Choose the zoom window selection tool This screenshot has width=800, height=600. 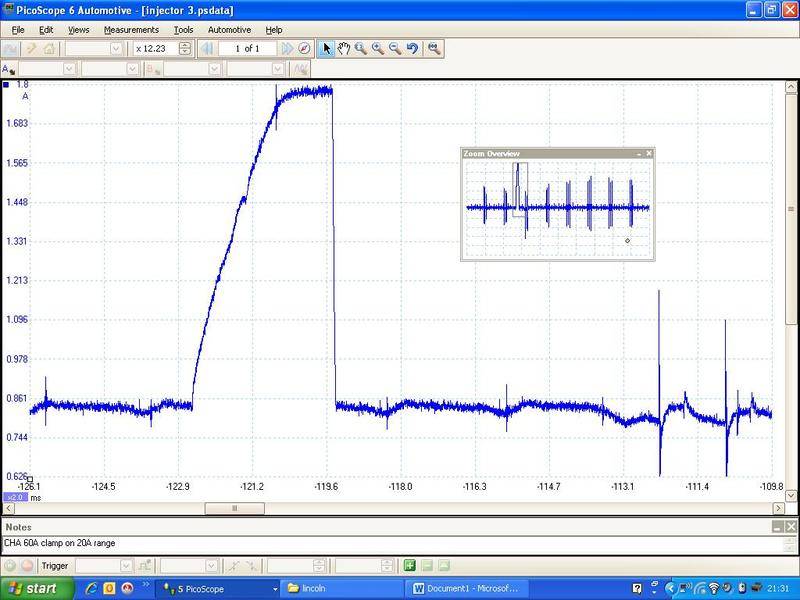(x=361, y=48)
